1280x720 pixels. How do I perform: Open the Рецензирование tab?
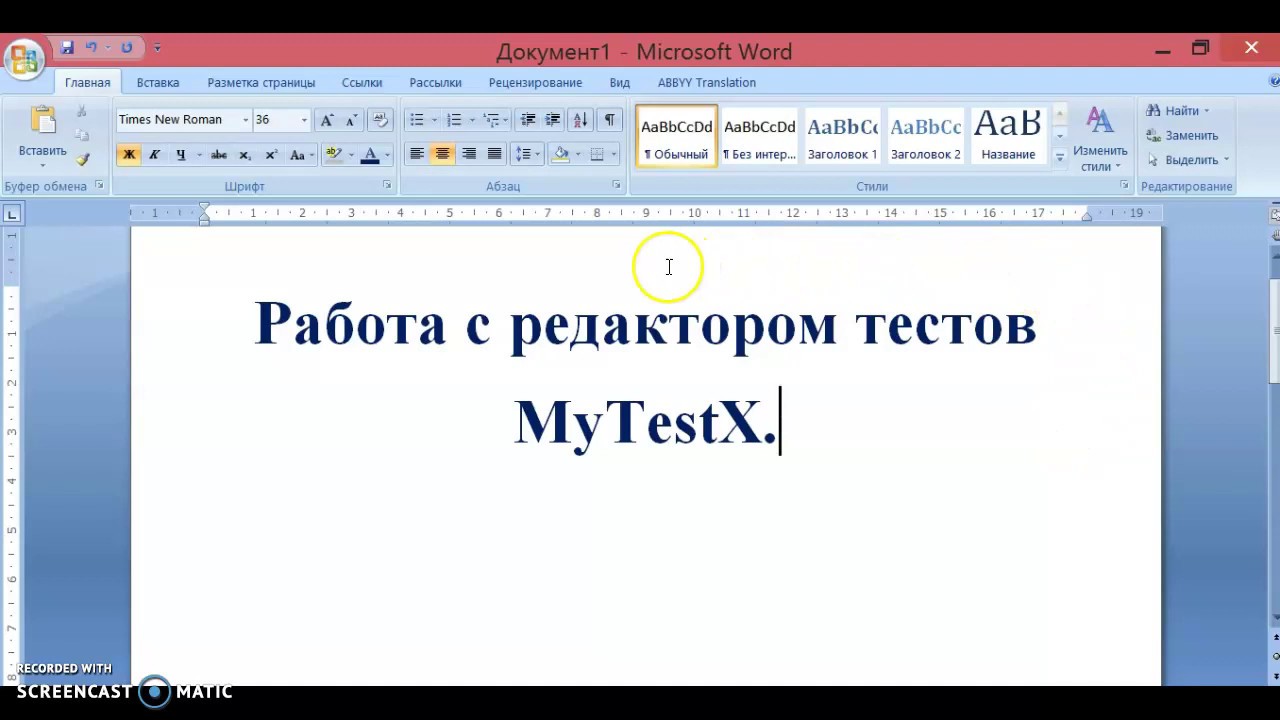[x=535, y=83]
